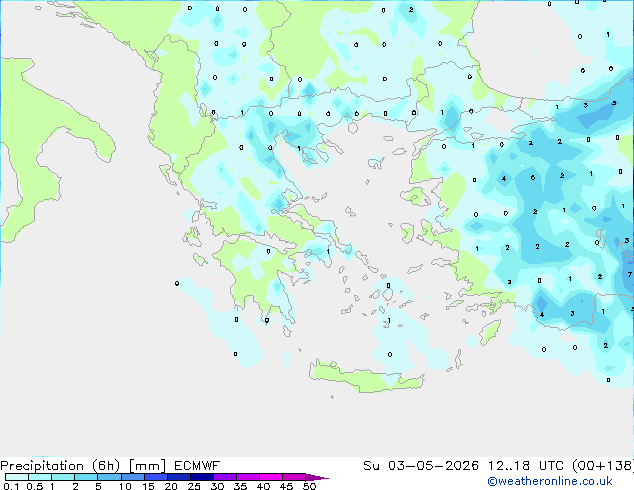634x490 pixels.
Task: Click the "12..18 UTC" time range text
Action: click(525, 466)
